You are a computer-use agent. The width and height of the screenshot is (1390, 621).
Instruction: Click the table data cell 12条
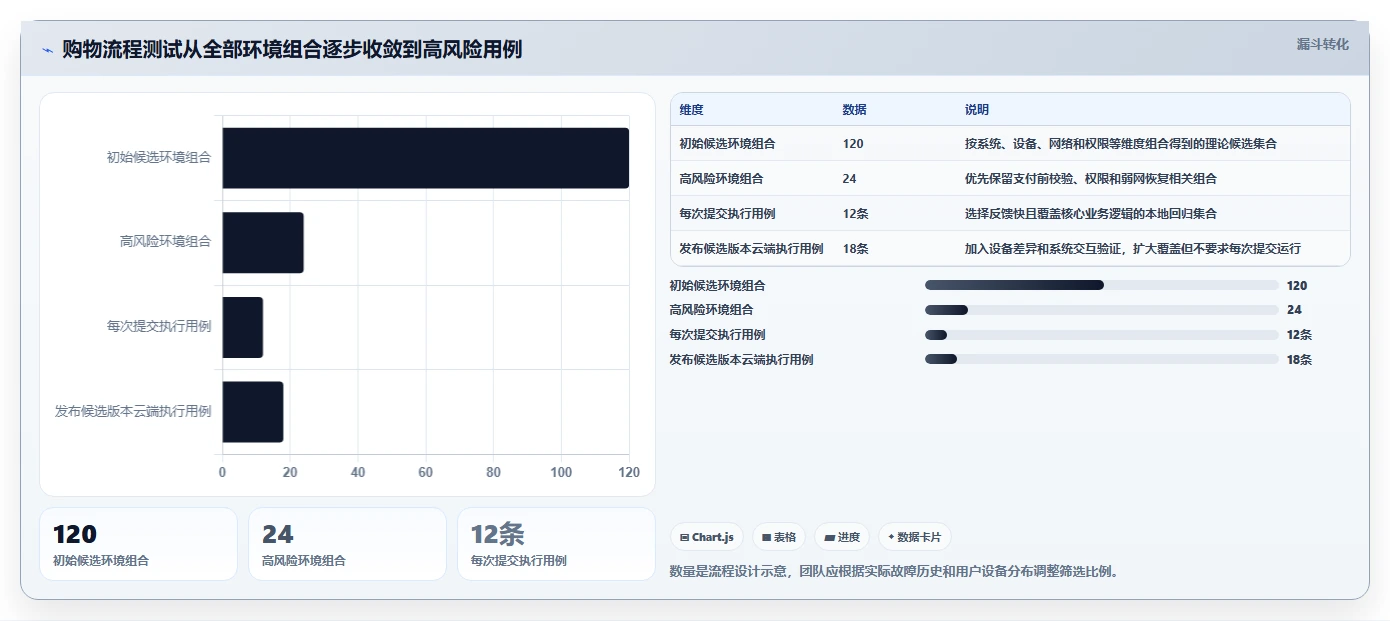pyautogui.click(x=855, y=214)
